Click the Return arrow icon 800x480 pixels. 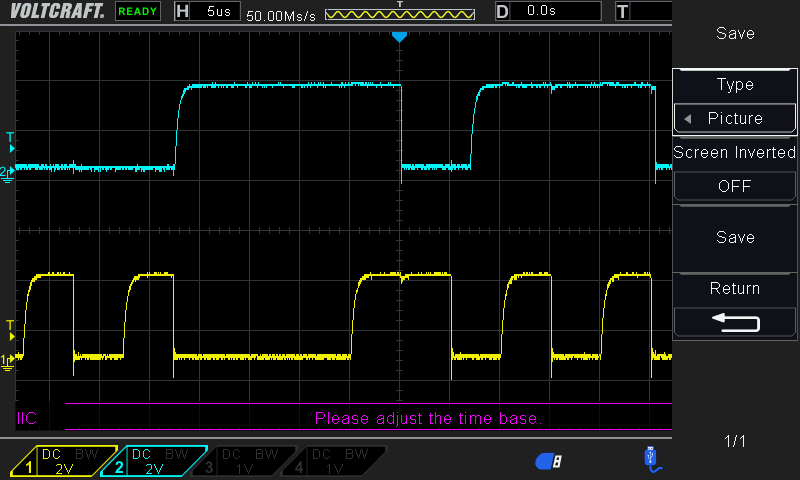tap(735, 322)
